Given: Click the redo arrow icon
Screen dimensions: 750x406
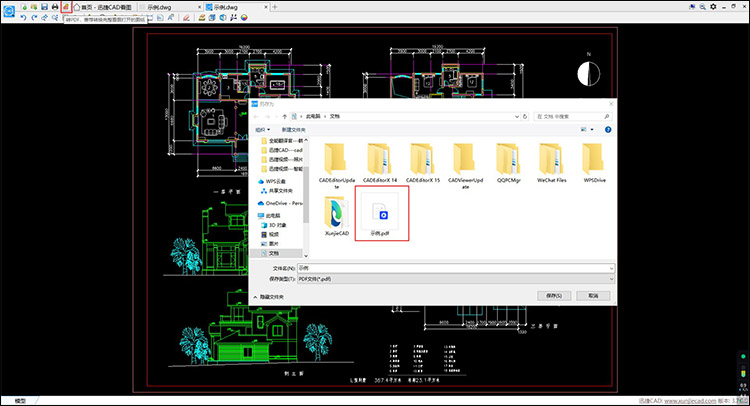Looking at the screenshot, I should [34, 18].
